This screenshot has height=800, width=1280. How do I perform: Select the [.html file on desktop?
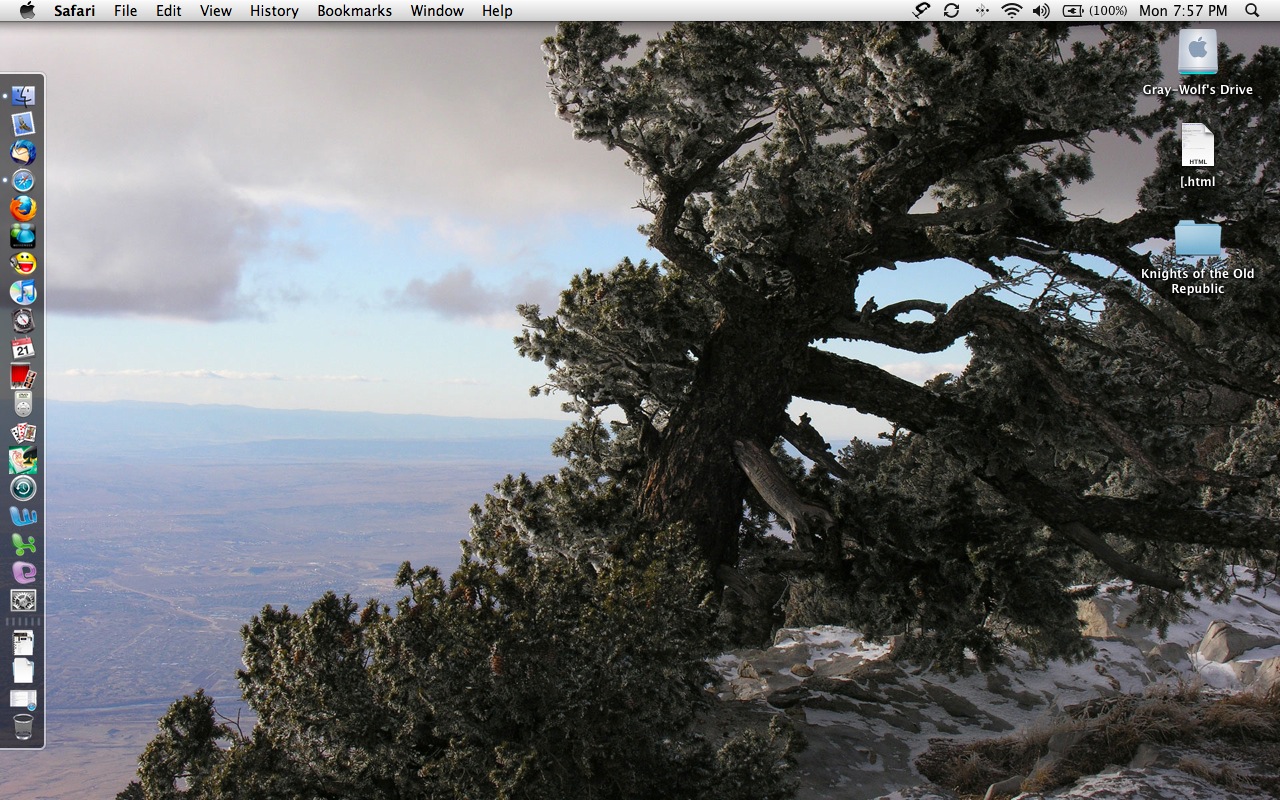coord(1197,155)
